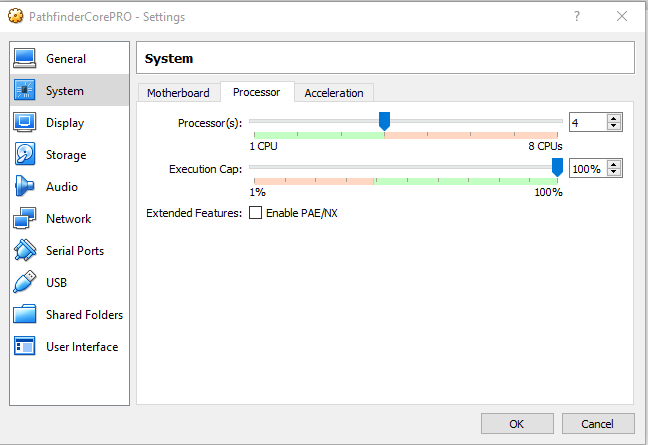
Task: Discard changes with Cancel button
Action: point(598,424)
